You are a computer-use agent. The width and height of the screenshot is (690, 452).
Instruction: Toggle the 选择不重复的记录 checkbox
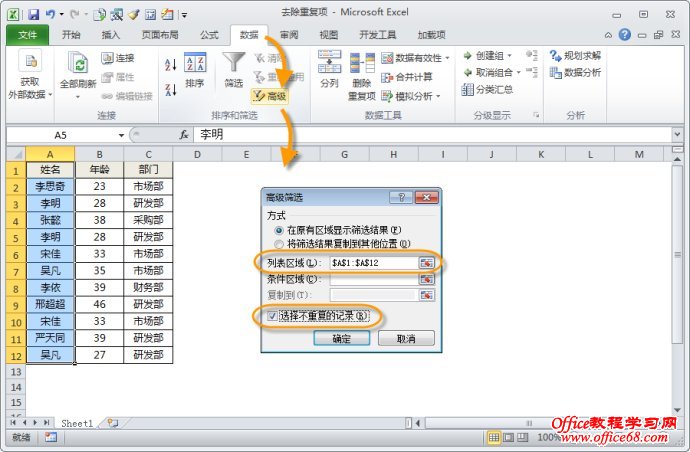pos(273,316)
